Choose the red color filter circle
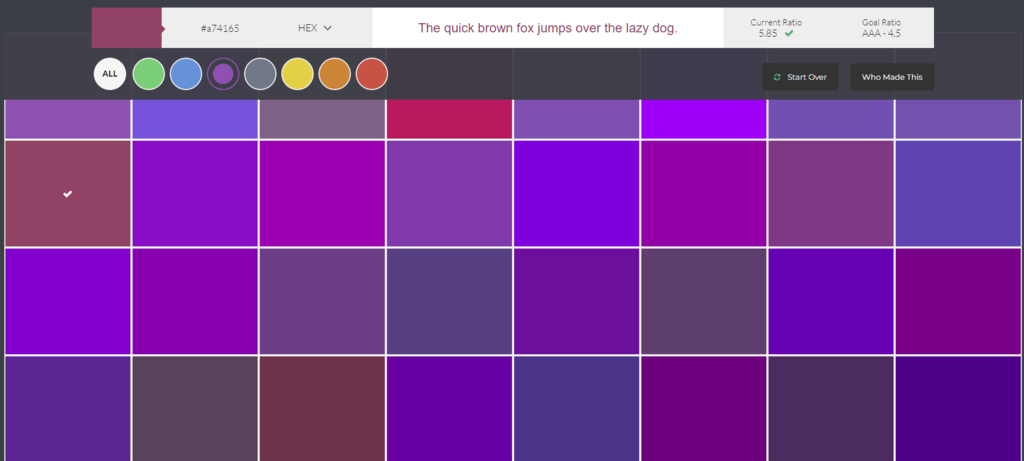Screen dimensions: 1024x461 [372, 74]
